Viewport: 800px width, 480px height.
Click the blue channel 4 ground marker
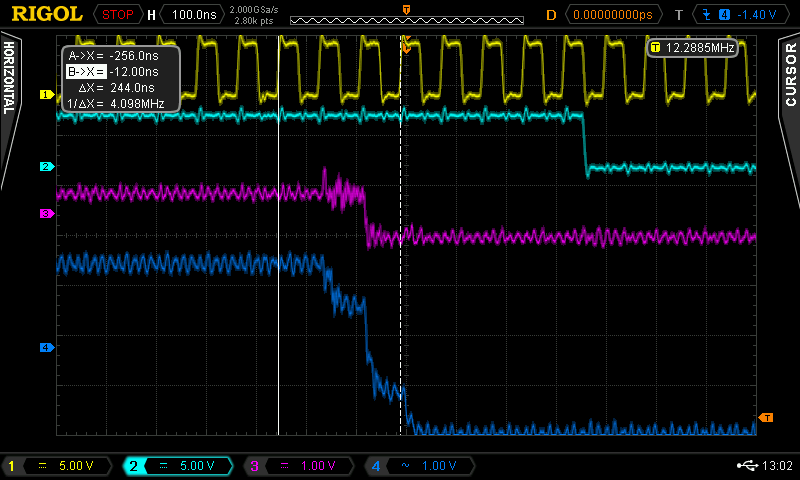(46, 347)
